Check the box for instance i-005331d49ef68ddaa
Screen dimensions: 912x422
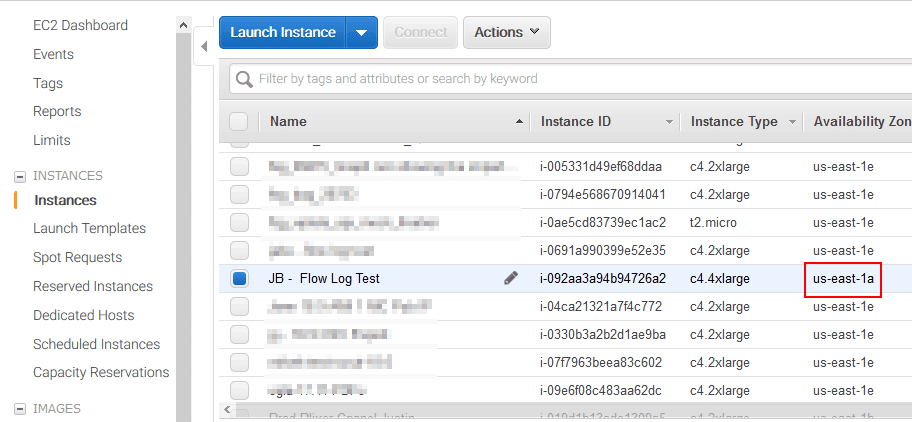(239, 167)
